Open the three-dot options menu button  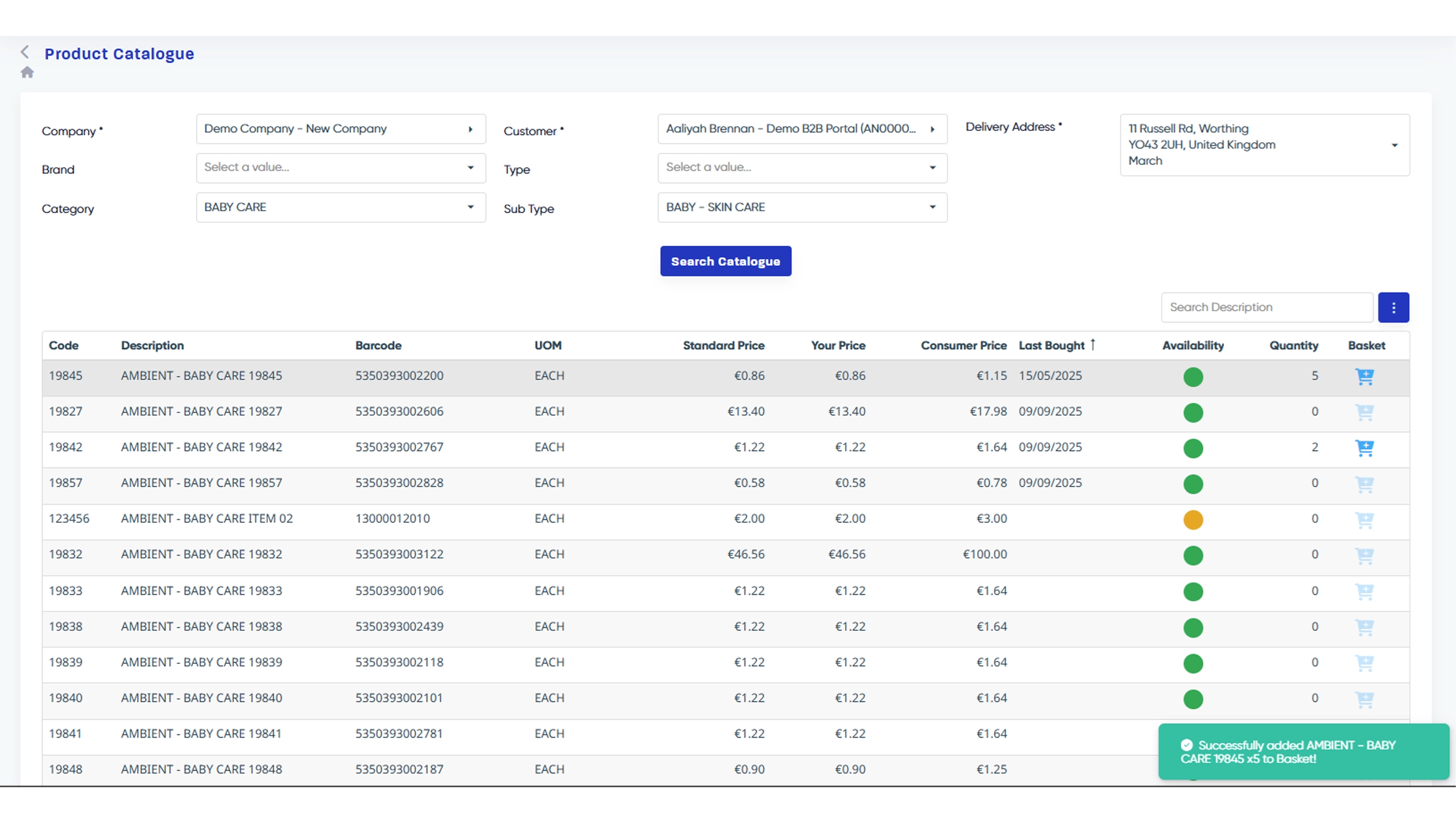coord(1393,308)
